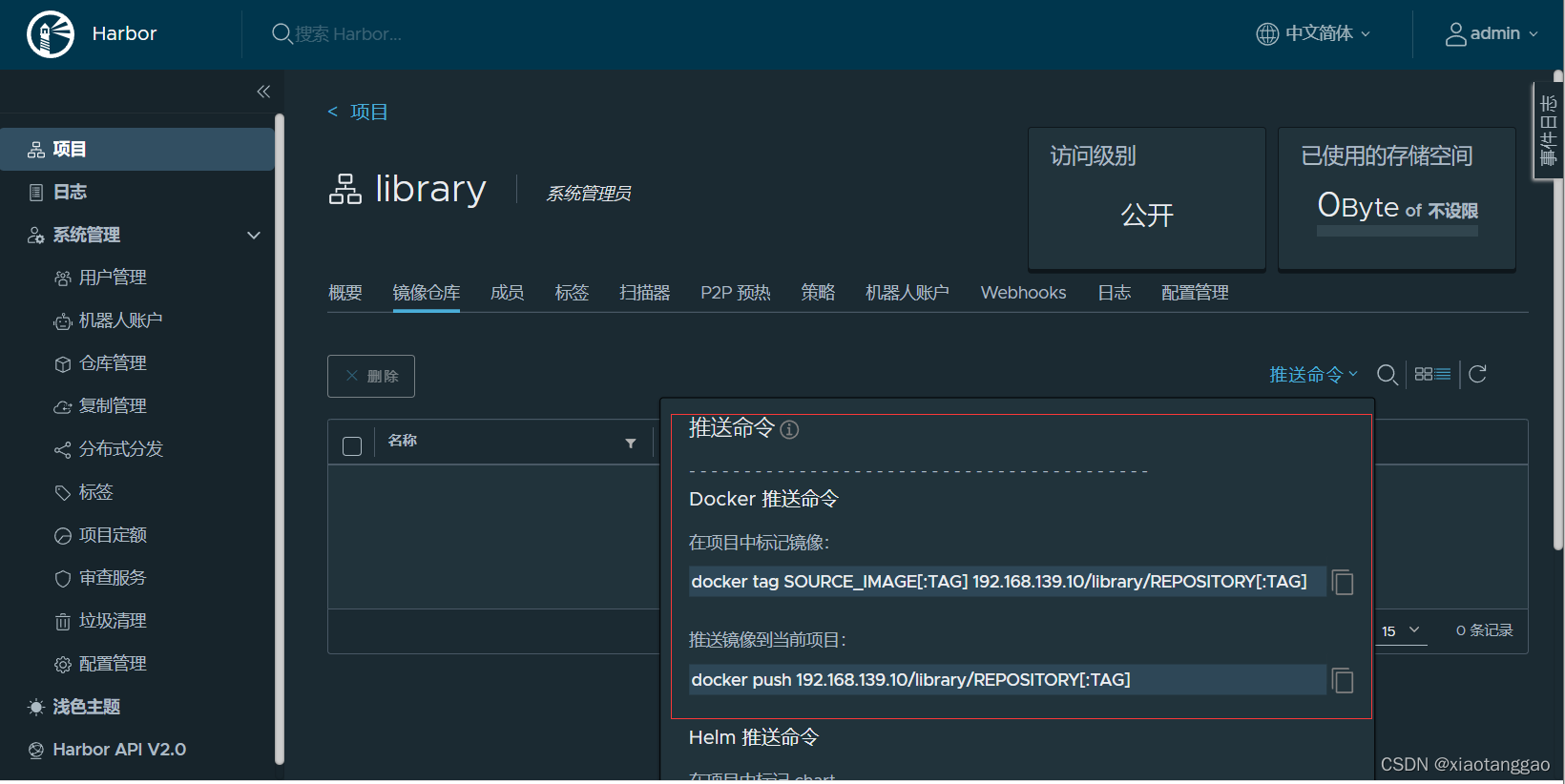Viewport: 1565px width, 784px height.
Task: Switch to the 镜像仓库 tab
Action: [x=427, y=293]
